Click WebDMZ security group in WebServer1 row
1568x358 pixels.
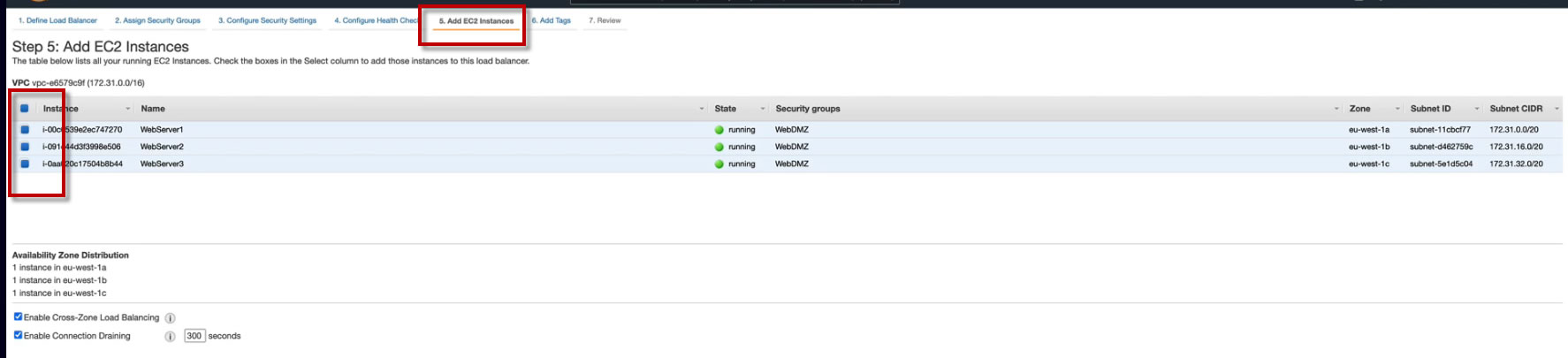tap(791, 130)
